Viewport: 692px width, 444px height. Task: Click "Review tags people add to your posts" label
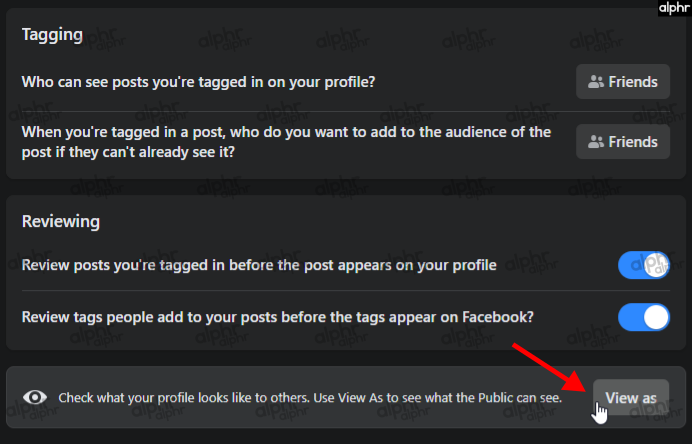point(278,317)
